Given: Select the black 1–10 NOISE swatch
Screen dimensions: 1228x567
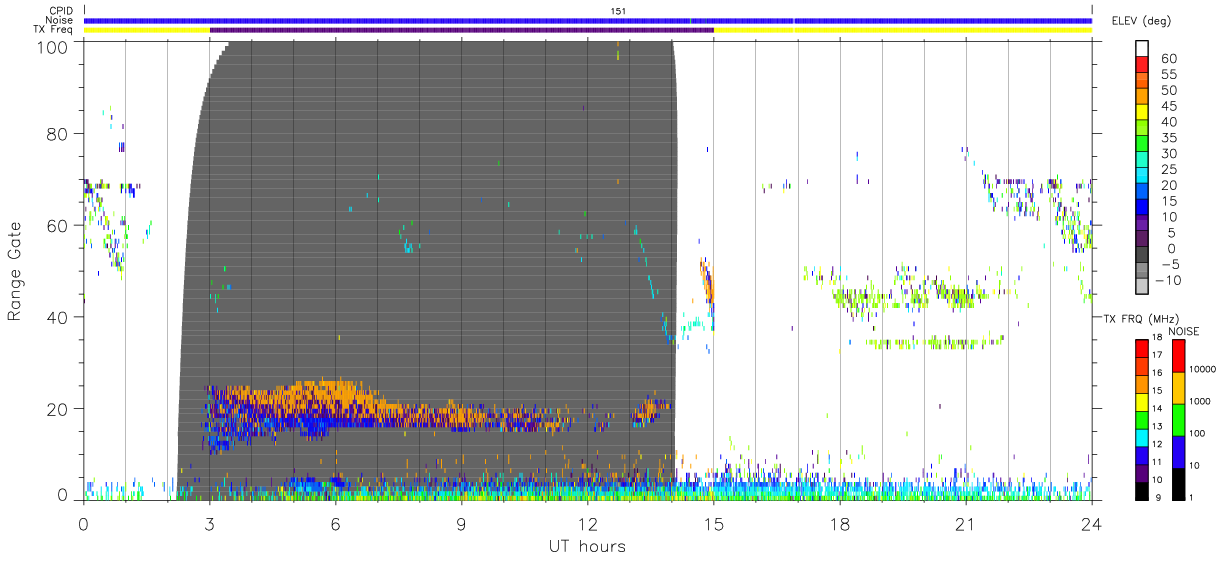Looking at the screenshot, I should 1178,483.
